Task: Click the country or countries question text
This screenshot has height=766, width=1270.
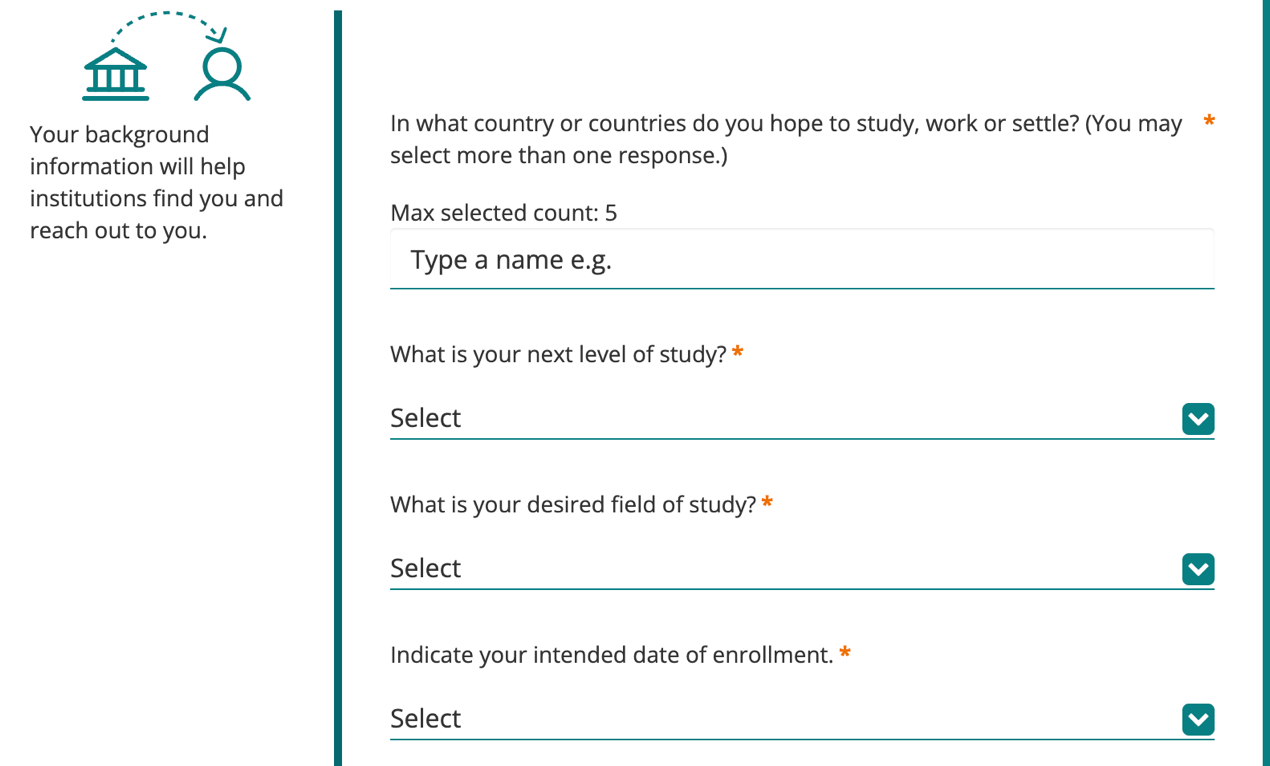Action: 785,139
